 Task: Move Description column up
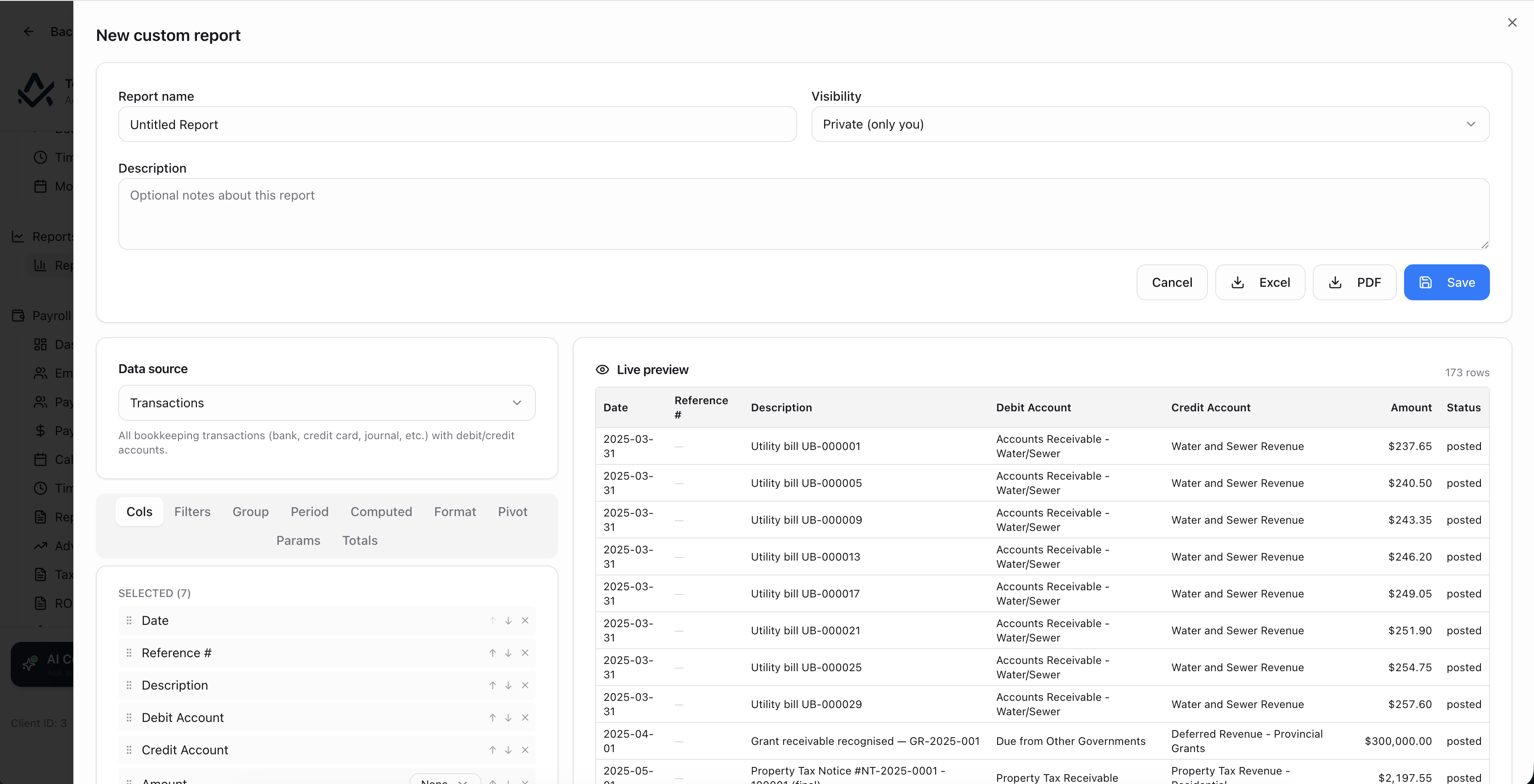point(492,685)
